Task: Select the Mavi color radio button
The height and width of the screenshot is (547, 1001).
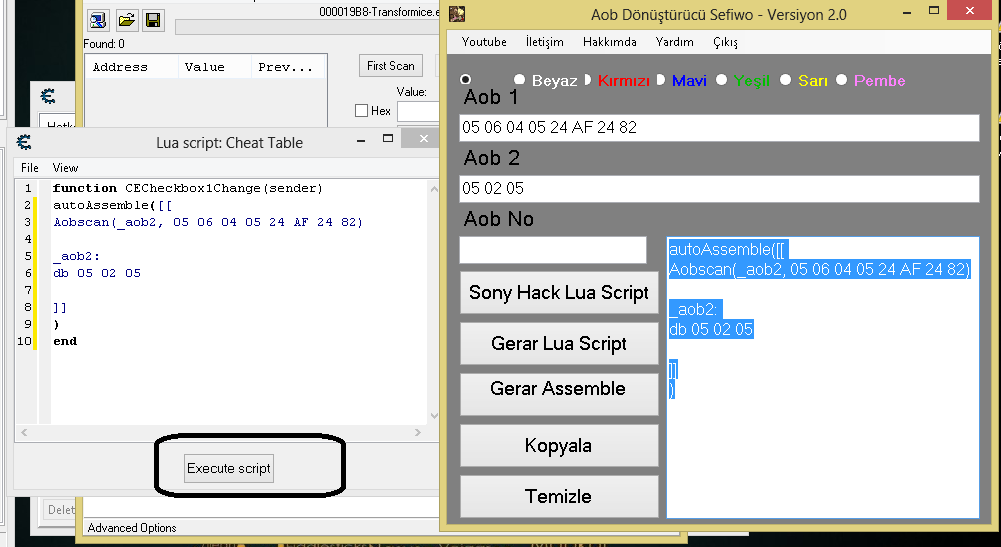Action: click(661, 80)
